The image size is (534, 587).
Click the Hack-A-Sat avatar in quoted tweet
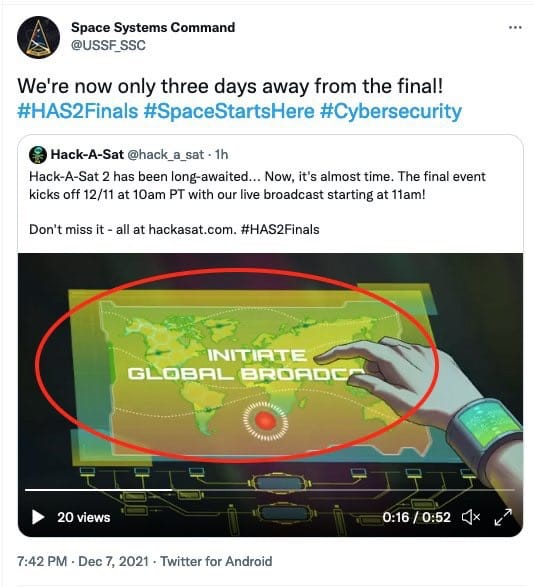38,155
